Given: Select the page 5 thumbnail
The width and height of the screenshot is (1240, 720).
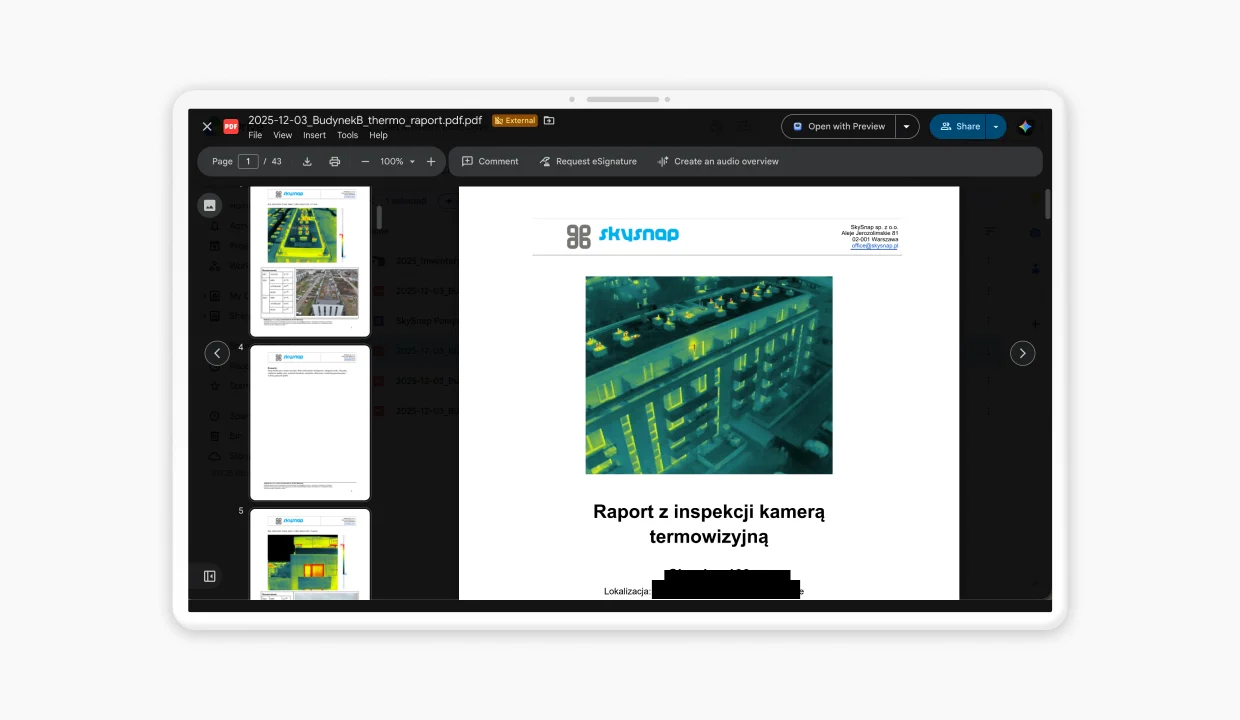Looking at the screenshot, I should click(x=310, y=555).
